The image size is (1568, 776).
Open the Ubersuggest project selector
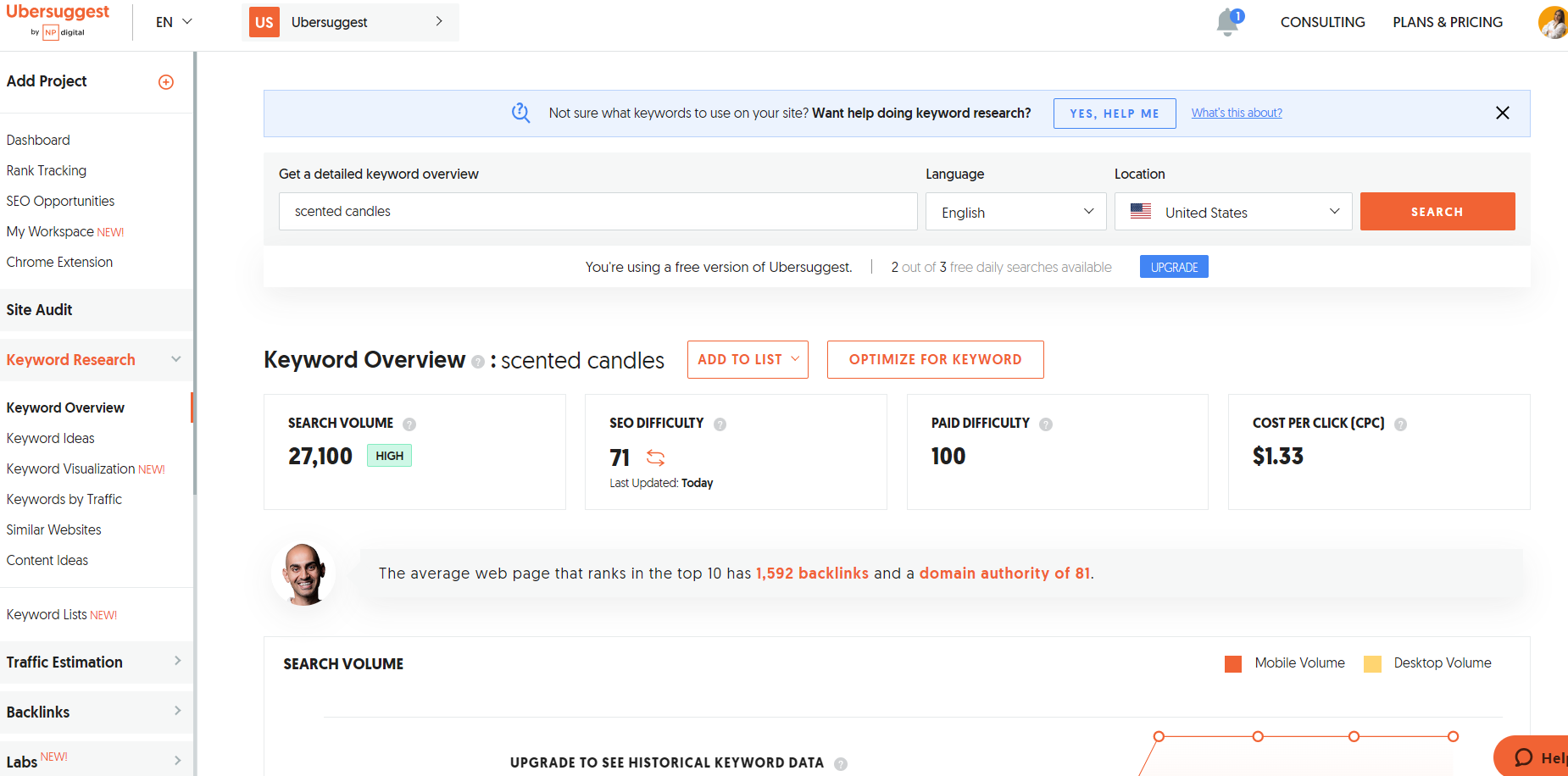point(350,22)
